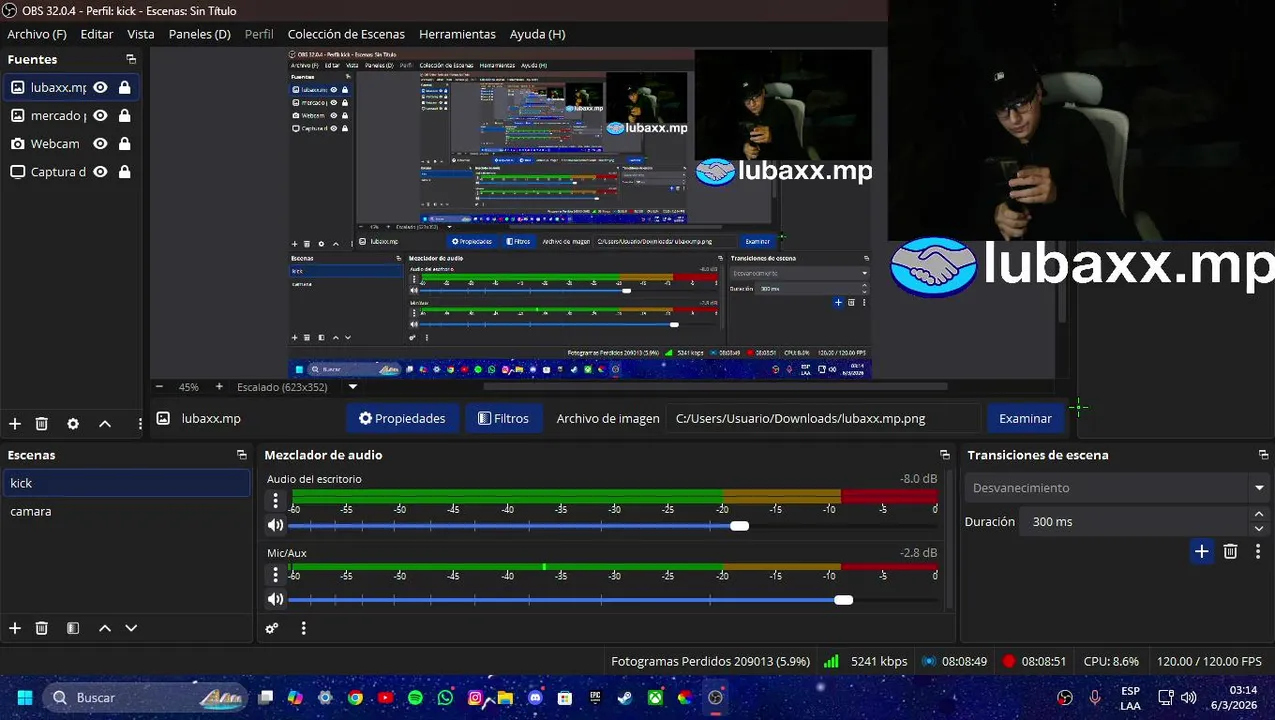Screen dimensions: 1275x720
Task: Unlock the Captura source
Action: [x=124, y=172]
